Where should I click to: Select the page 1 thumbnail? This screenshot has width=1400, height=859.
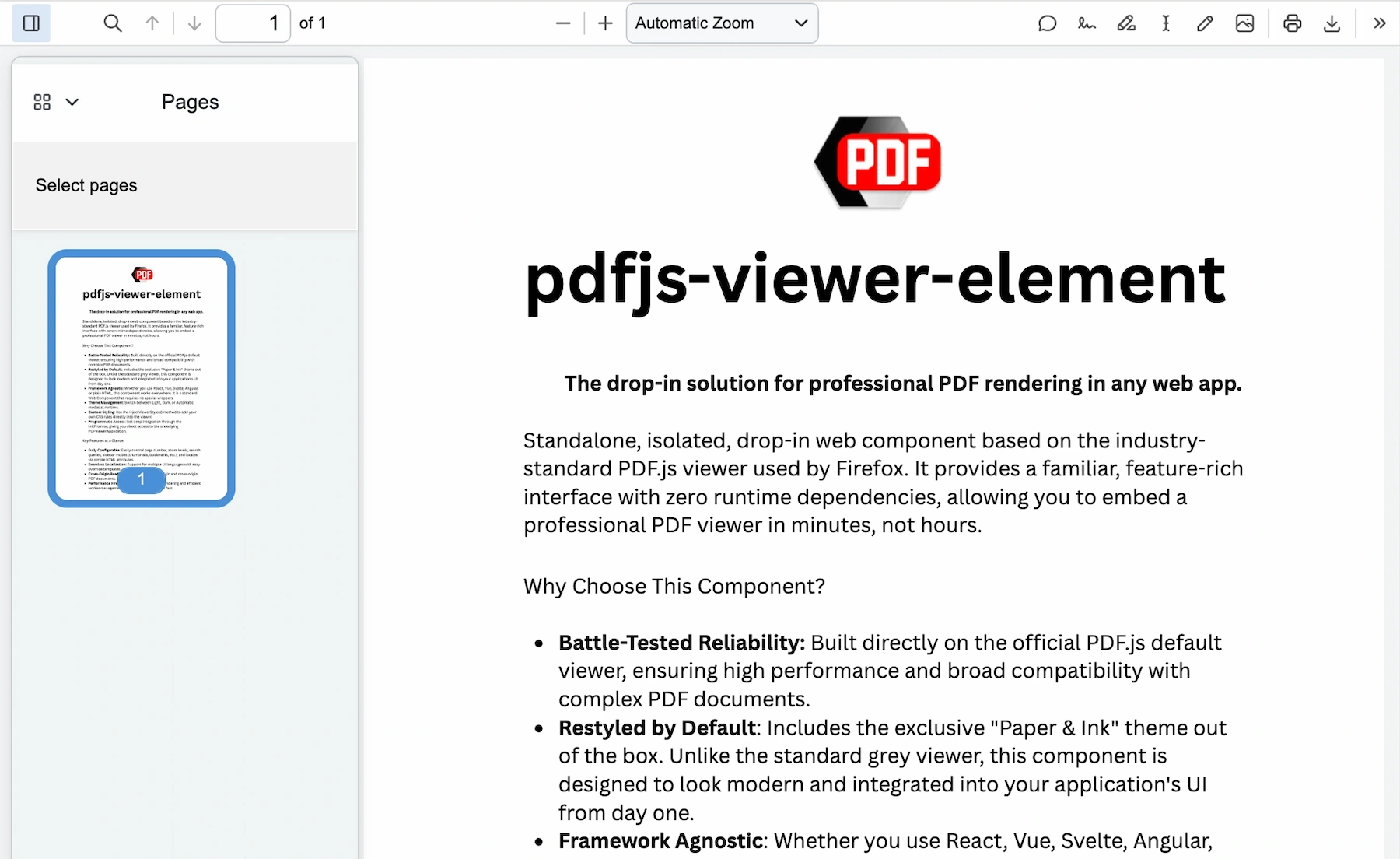click(142, 378)
